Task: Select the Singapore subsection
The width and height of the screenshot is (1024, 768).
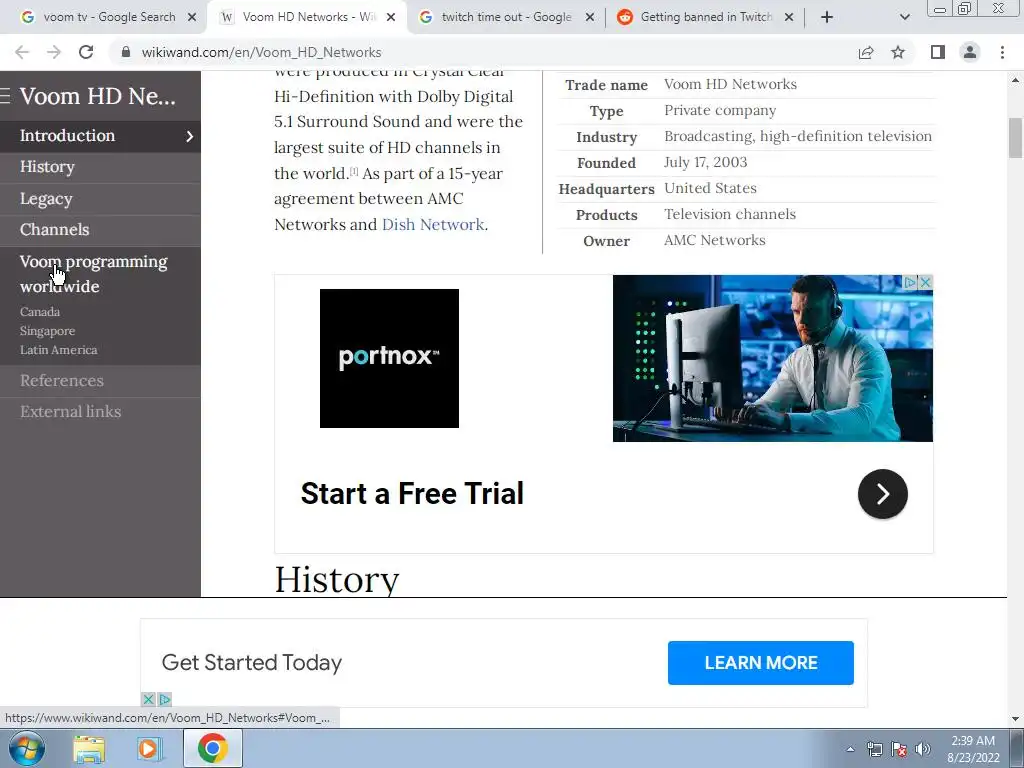Action: [47, 330]
